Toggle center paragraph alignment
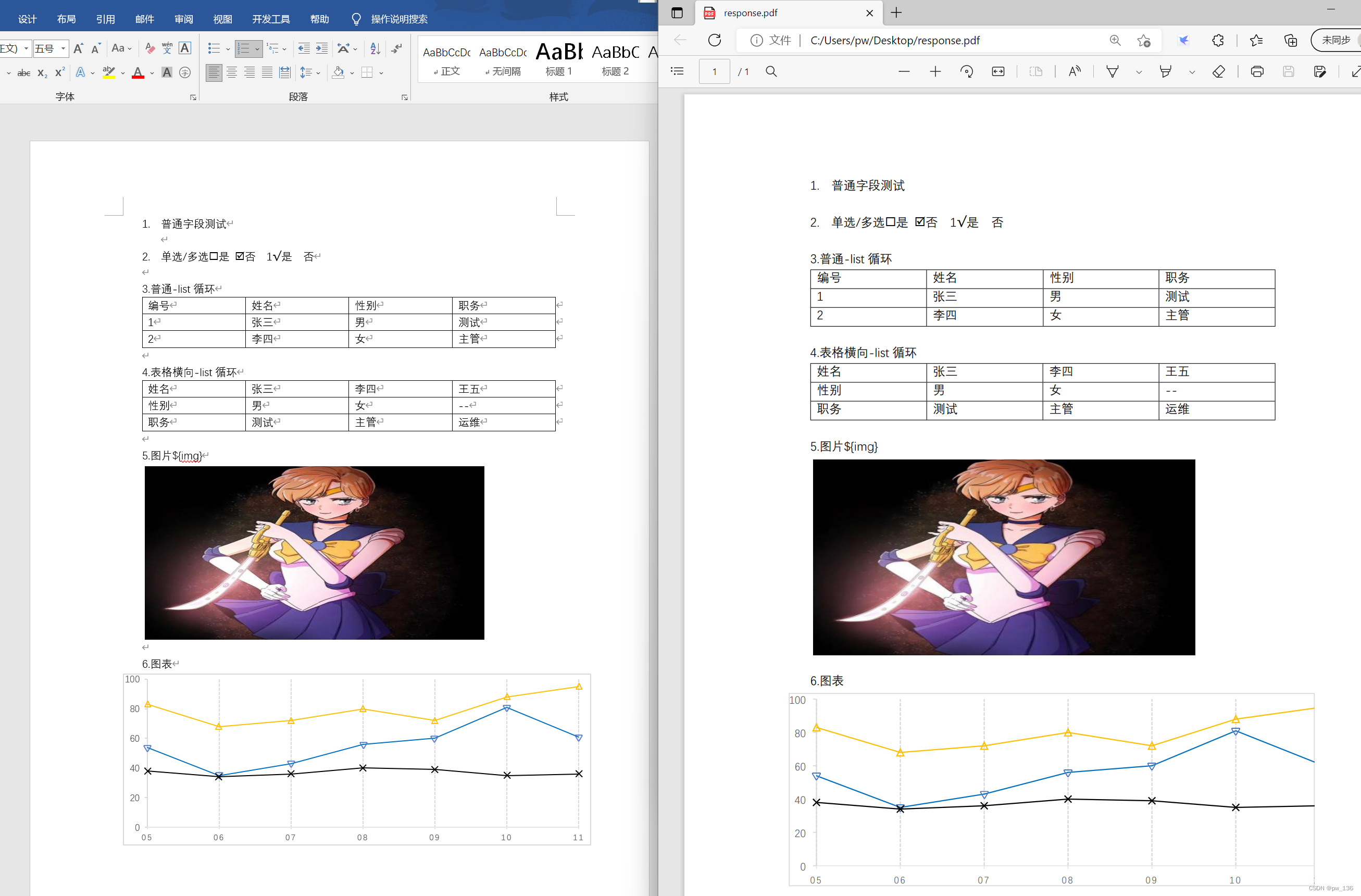1361x896 pixels. coord(232,72)
